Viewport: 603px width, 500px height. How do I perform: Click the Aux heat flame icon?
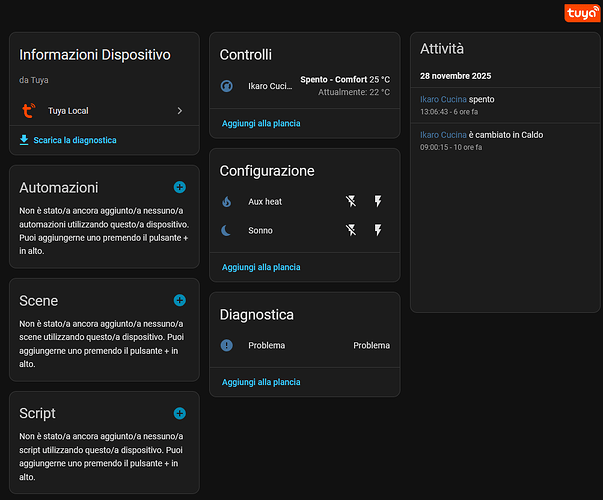[x=227, y=201]
